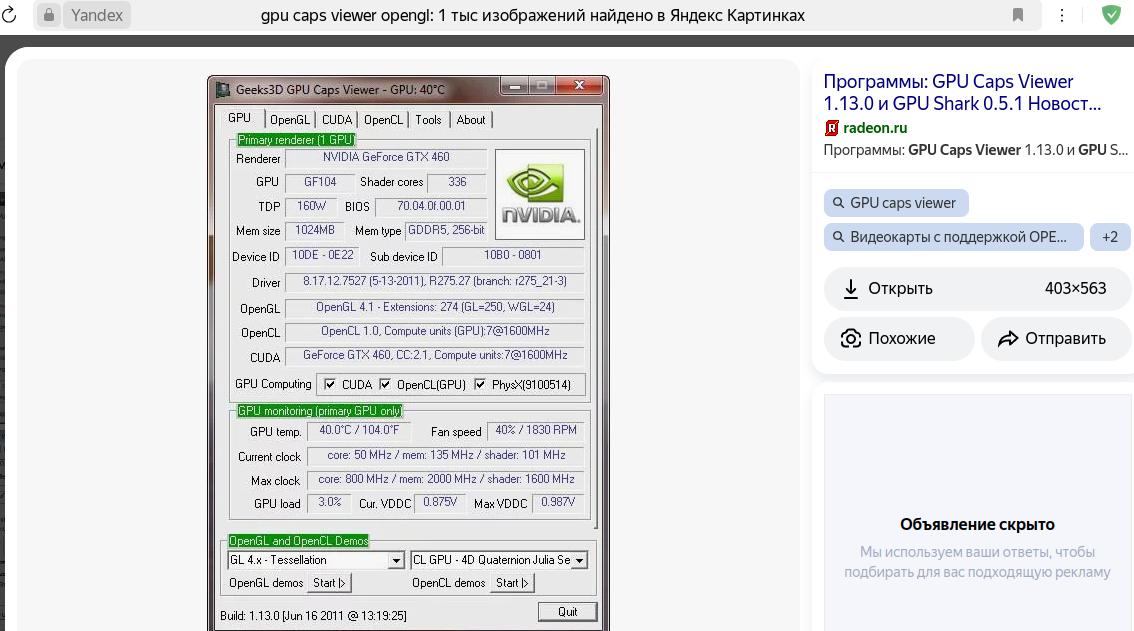This screenshot has height=631, width=1134.
Task: Switch to the CUDA tab
Action: [336, 120]
